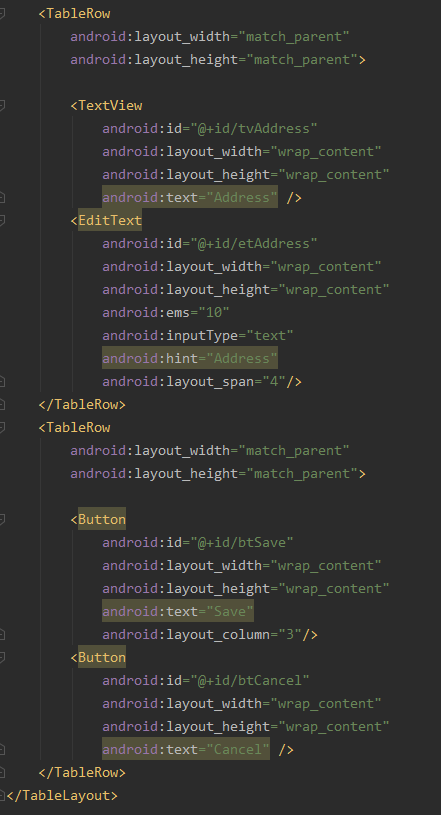Click layout_height="wrap_content" inside the TextView
The height and width of the screenshot is (815, 441).
[245, 175]
